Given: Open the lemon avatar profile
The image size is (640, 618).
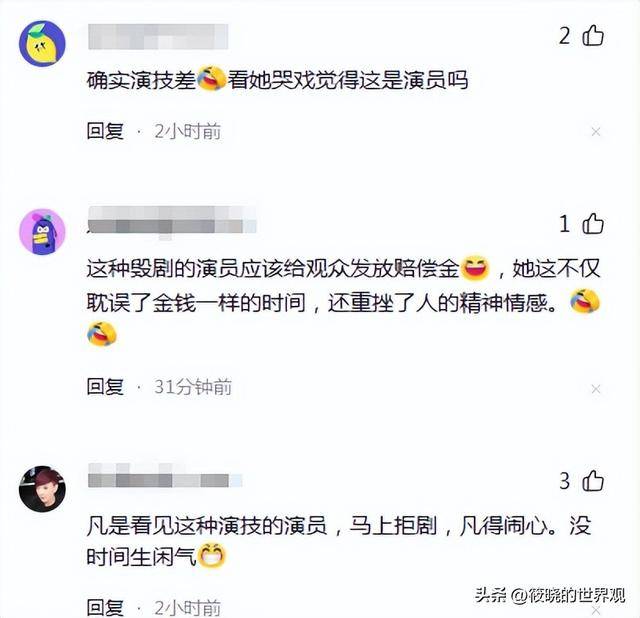Looking at the screenshot, I should click(42, 43).
